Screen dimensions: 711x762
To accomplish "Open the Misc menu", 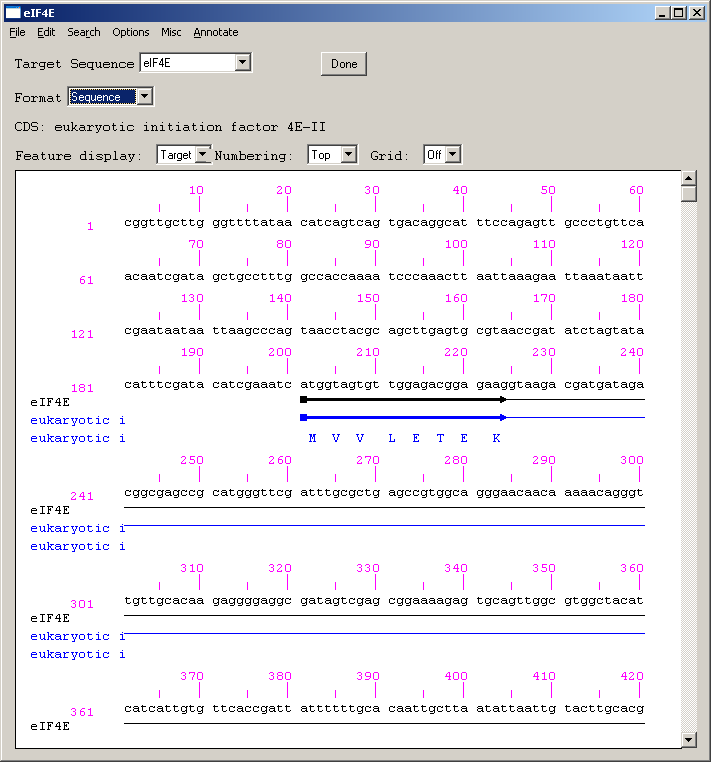I will [171, 32].
